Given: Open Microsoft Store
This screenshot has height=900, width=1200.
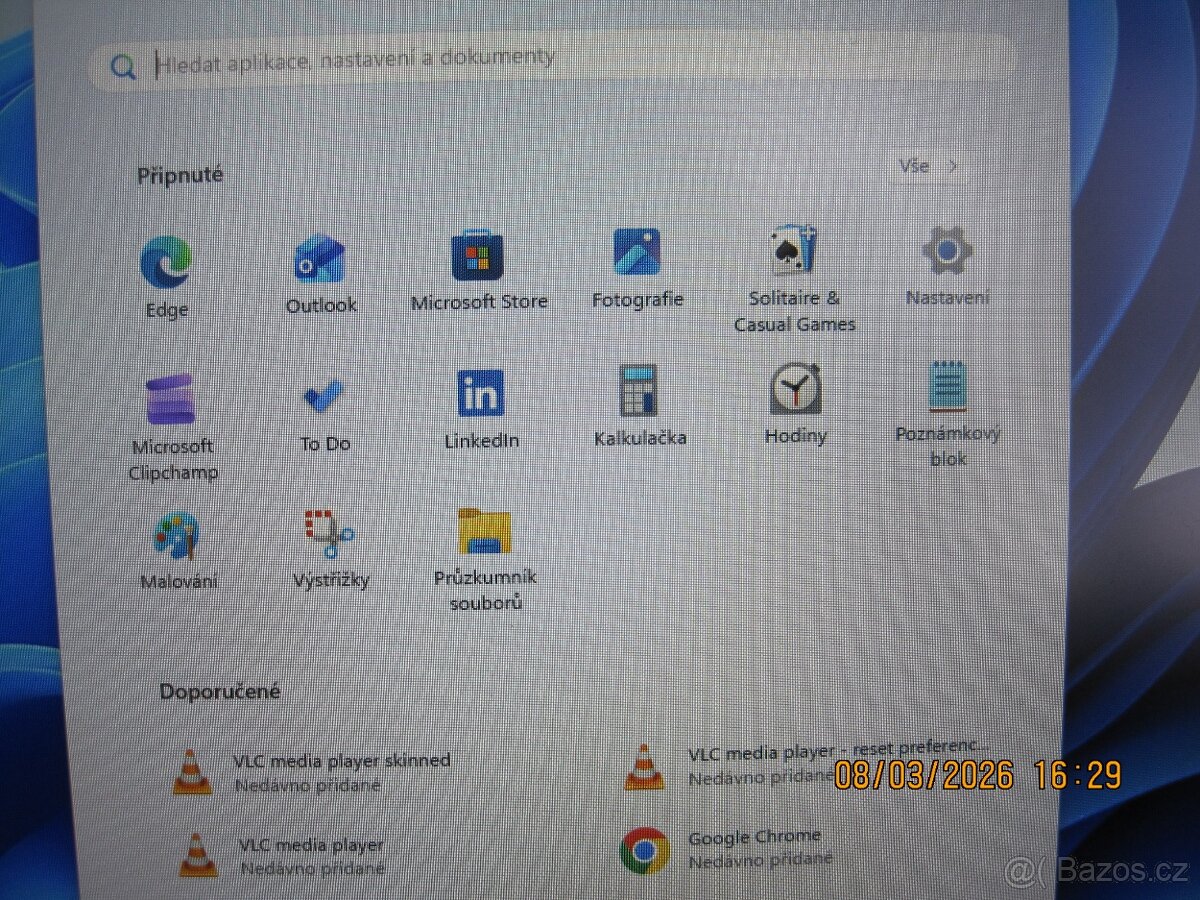Looking at the screenshot, I should click(478, 258).
